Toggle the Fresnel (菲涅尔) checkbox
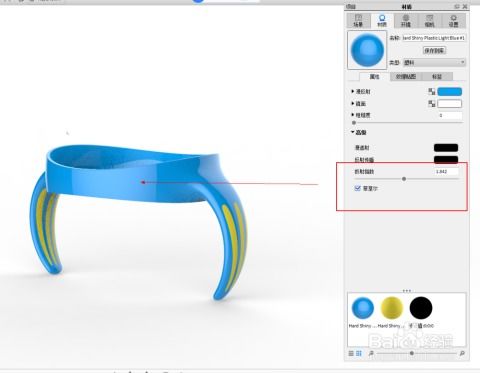 (358, 188)
